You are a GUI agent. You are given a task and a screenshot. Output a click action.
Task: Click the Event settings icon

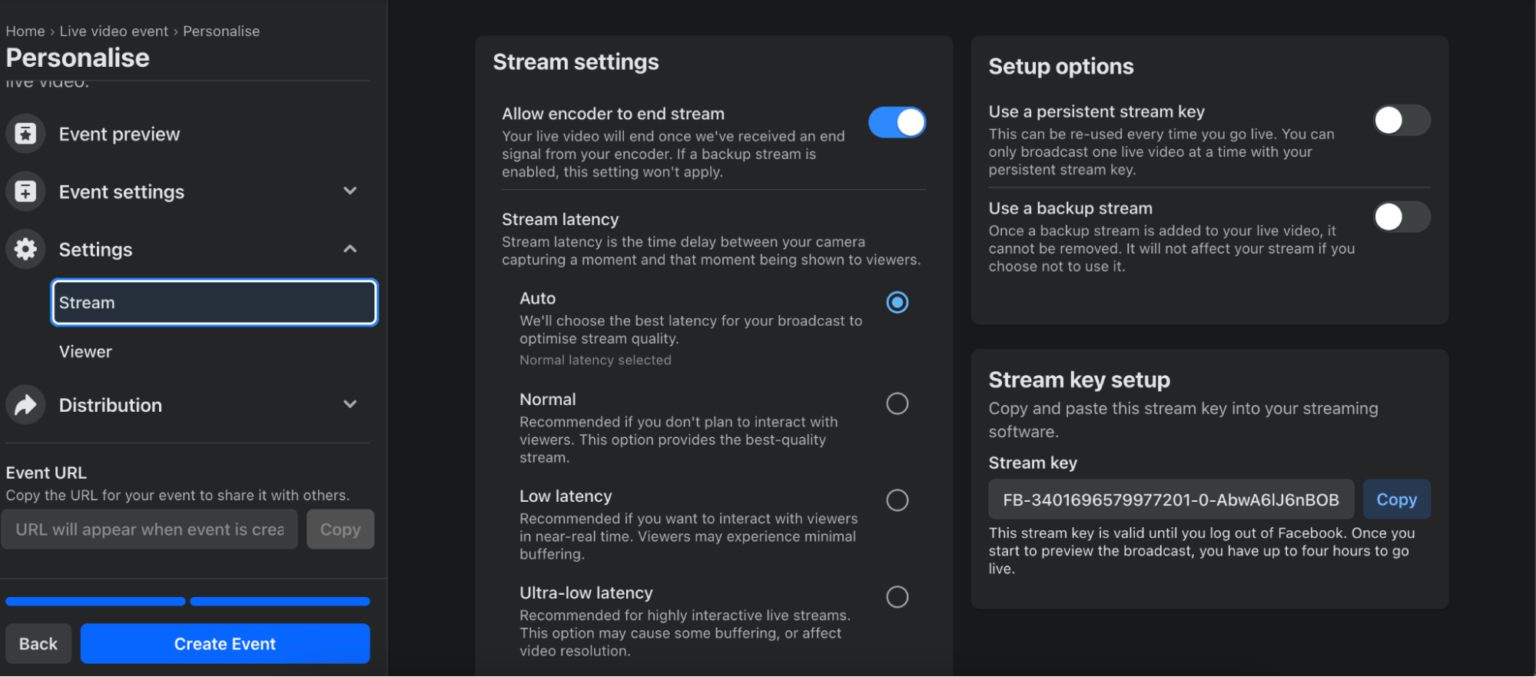click(x=26, y=191)
